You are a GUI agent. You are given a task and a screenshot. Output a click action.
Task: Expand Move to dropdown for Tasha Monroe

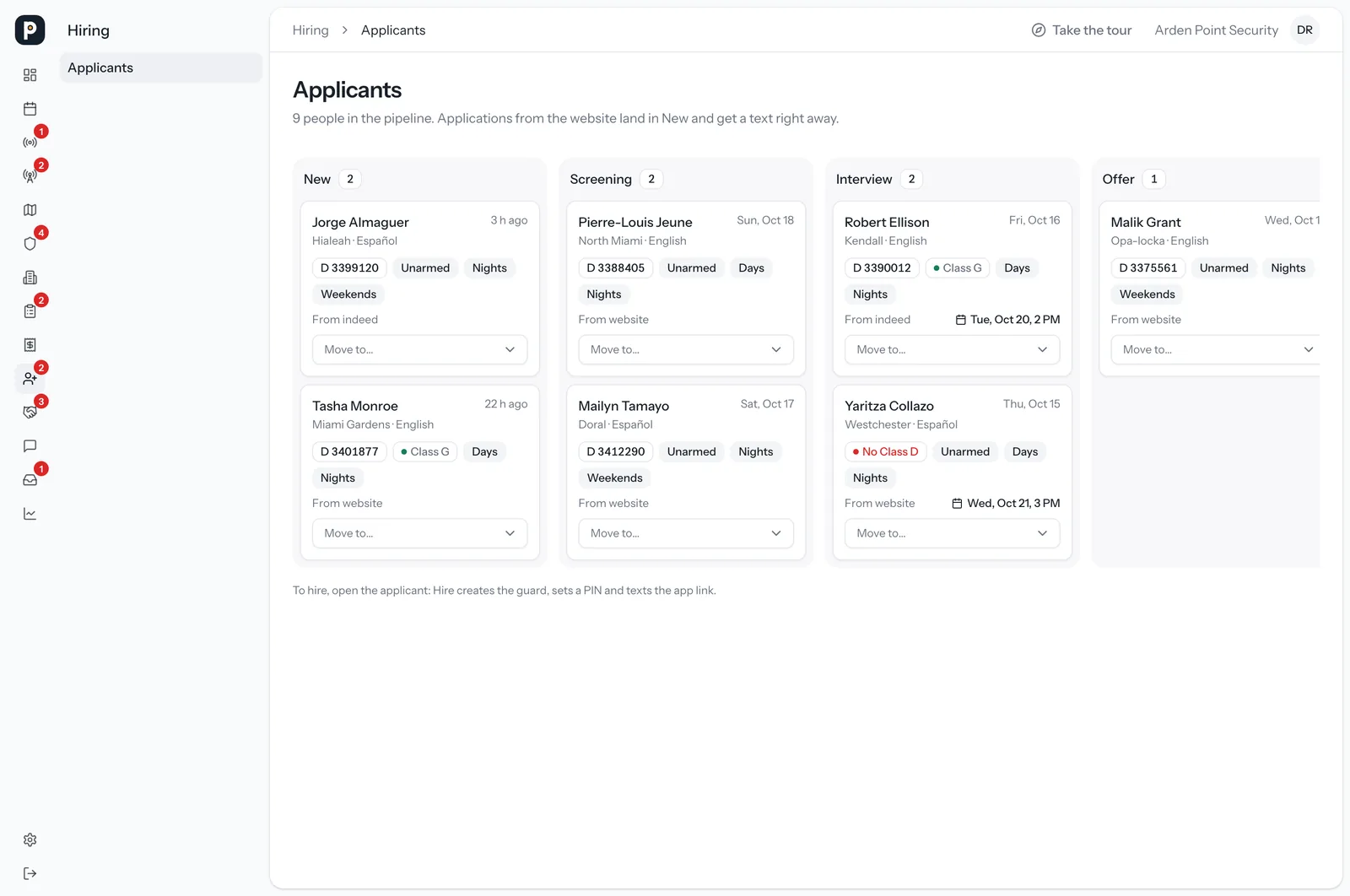click(419, 533)
